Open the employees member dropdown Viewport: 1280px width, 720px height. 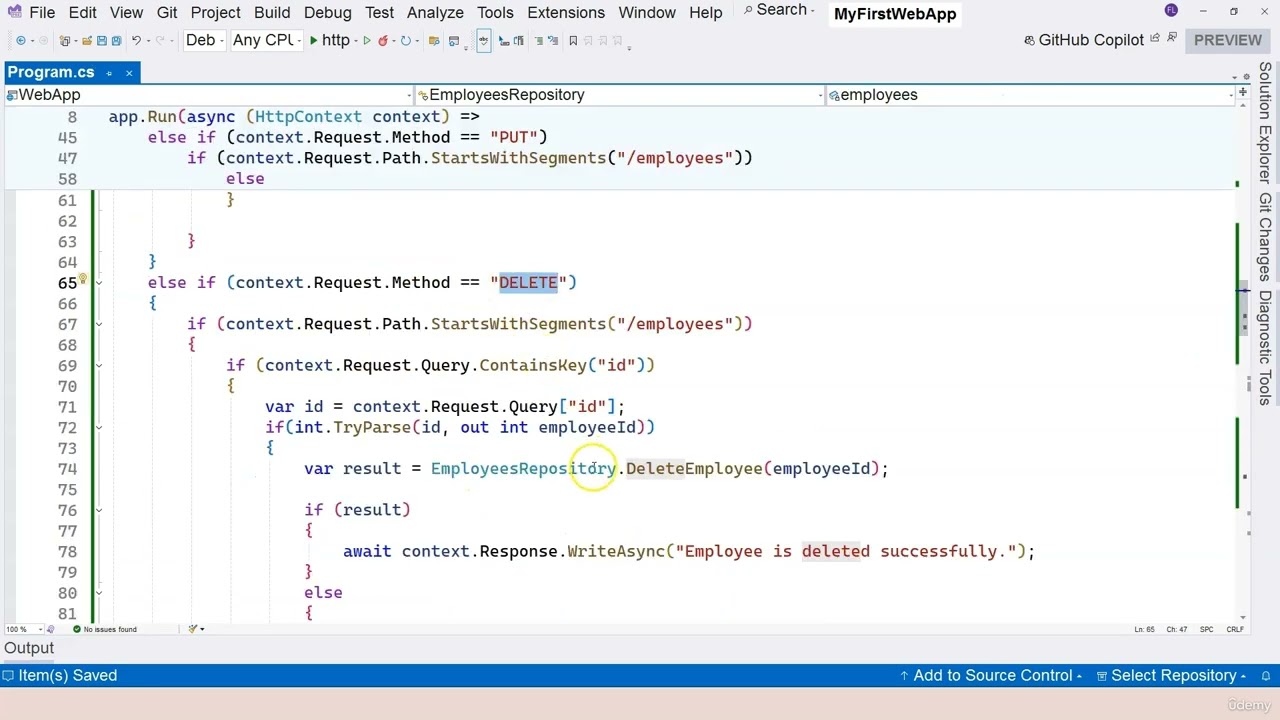(1031, 94)
